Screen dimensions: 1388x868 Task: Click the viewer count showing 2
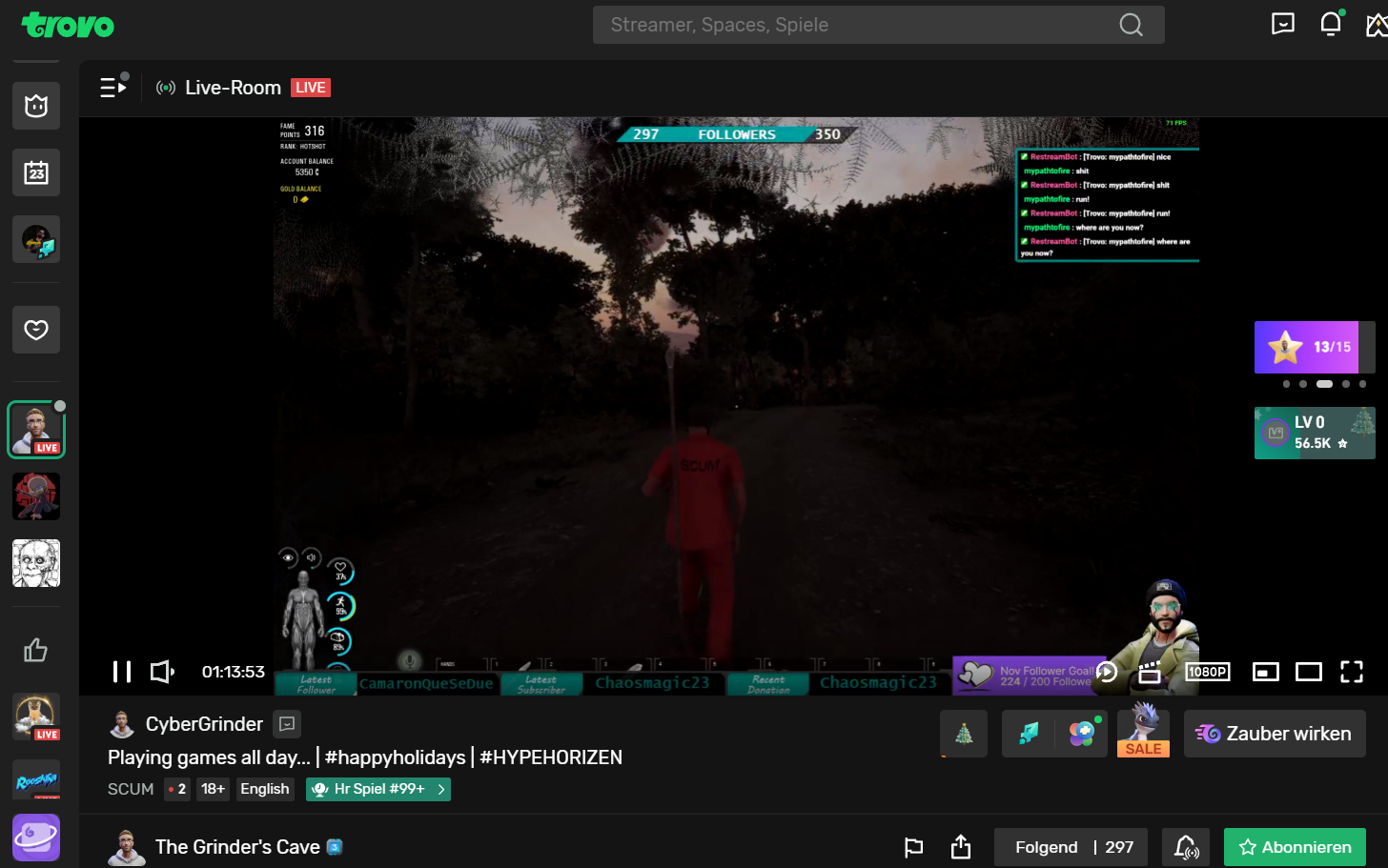[x=176, y=789]
